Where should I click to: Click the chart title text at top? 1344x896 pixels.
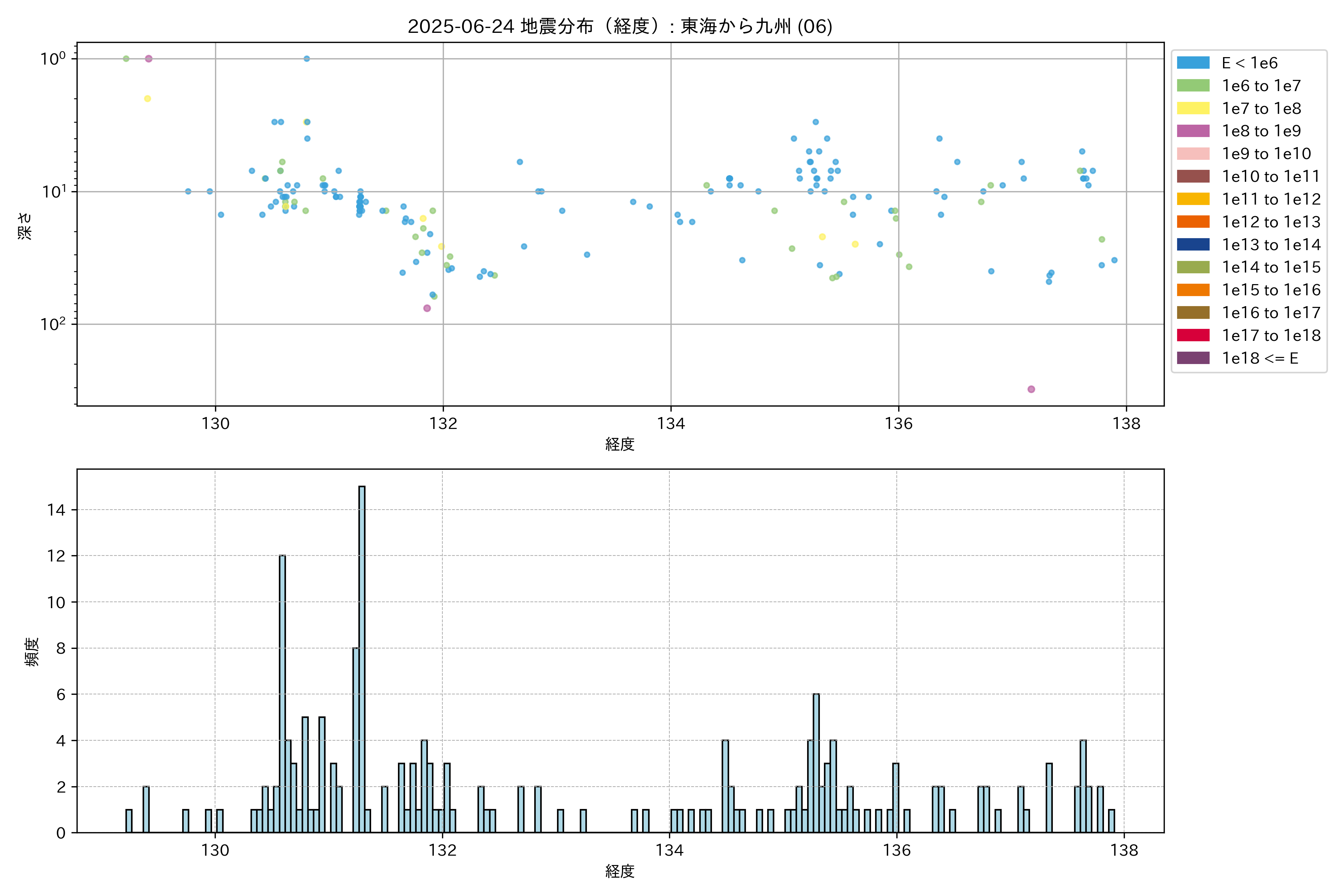click(619, 26)
